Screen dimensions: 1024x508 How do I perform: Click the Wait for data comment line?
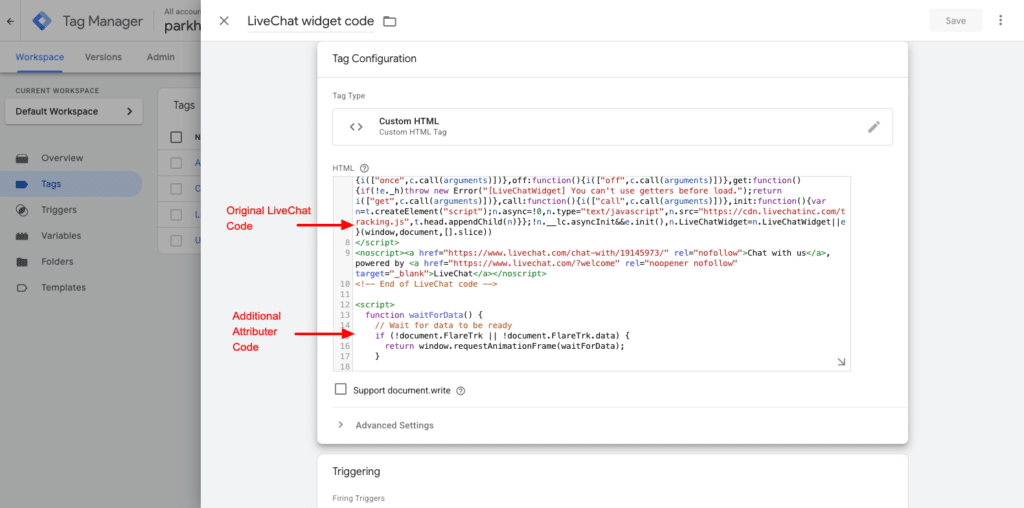pyautogui.click(x=443, y=325)
